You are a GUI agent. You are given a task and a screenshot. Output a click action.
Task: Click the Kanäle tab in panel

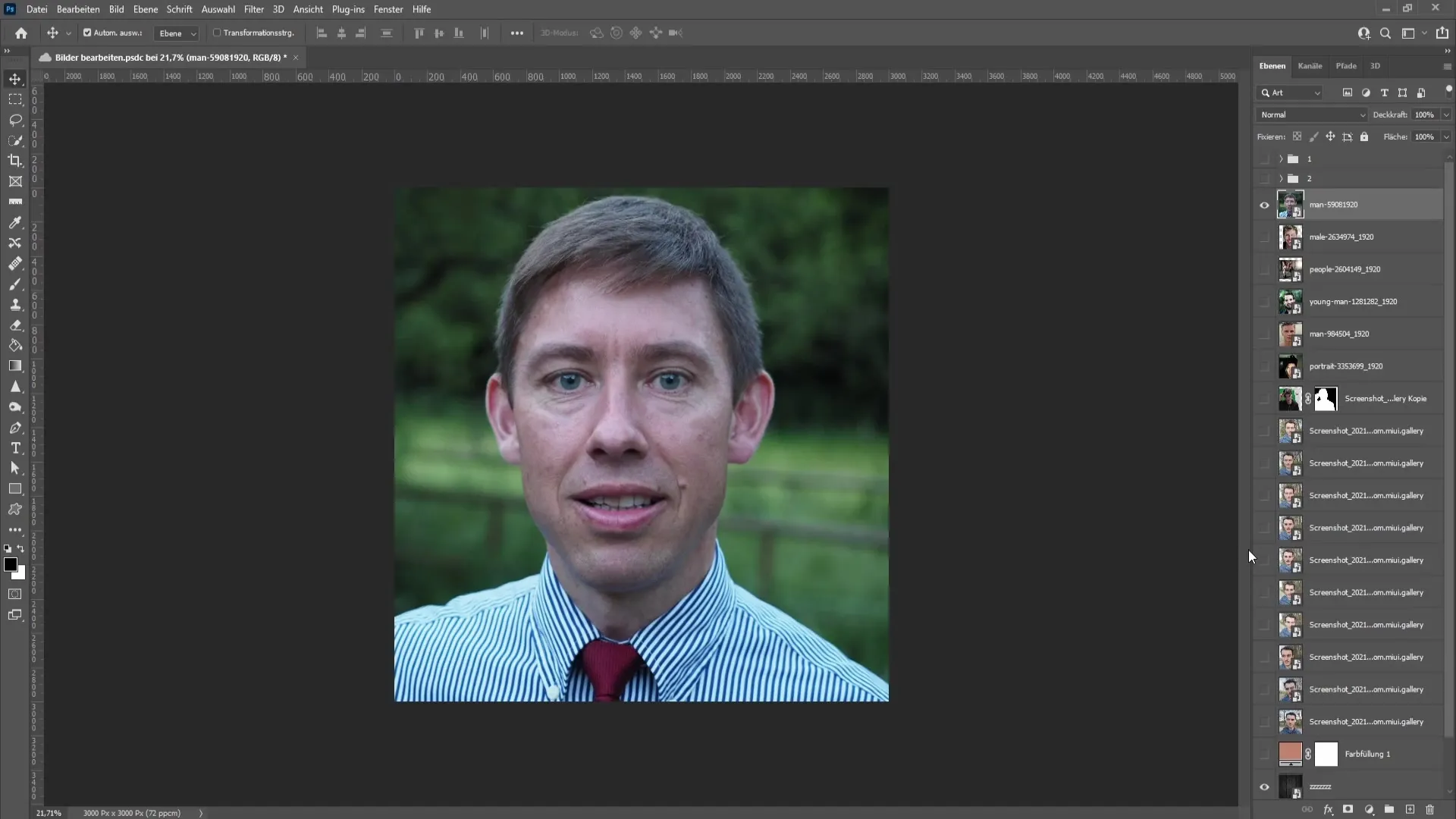(1310, 65)
